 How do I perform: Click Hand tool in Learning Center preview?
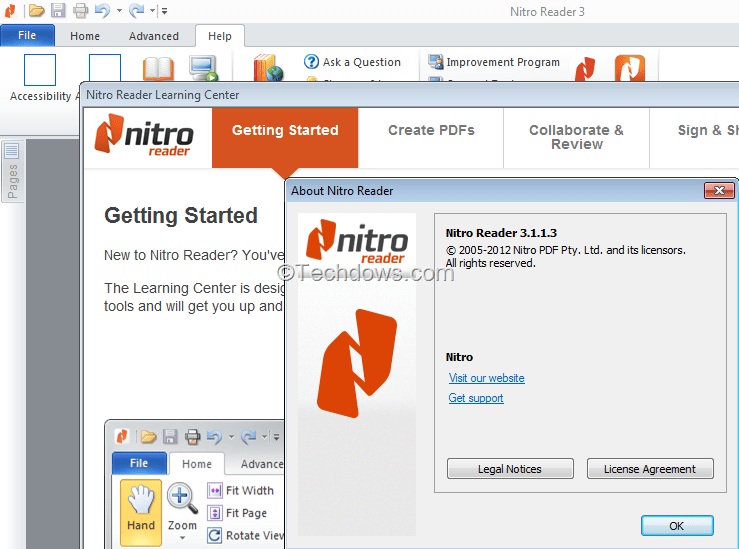click(x=141, y=513)
